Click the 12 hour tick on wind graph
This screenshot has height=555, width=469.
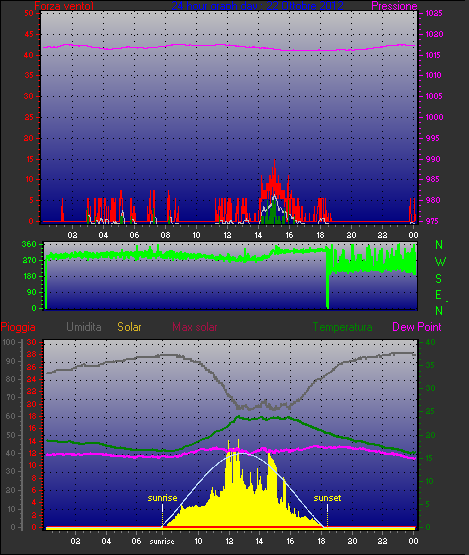click(x=227, y=235)
